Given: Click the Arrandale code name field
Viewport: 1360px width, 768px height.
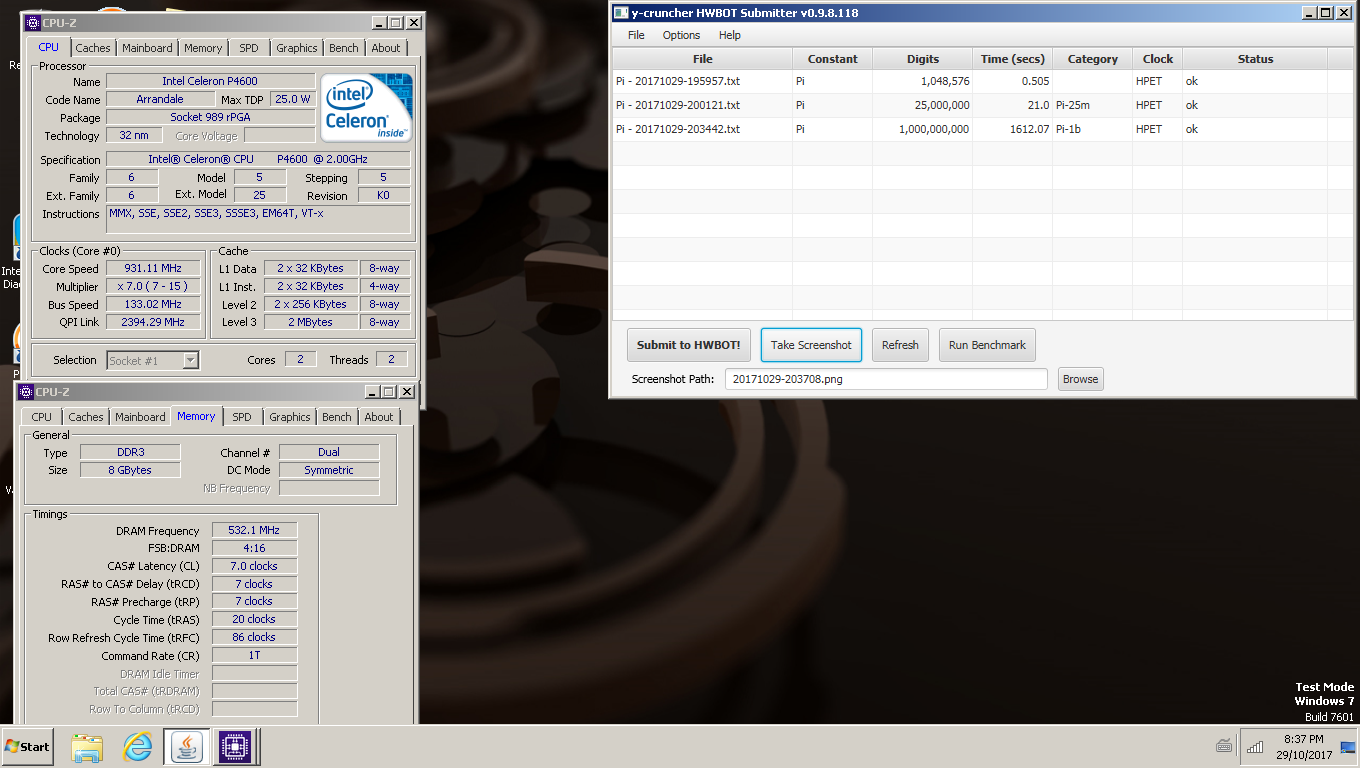Looking at the screenshot, I should click(160, 99).
